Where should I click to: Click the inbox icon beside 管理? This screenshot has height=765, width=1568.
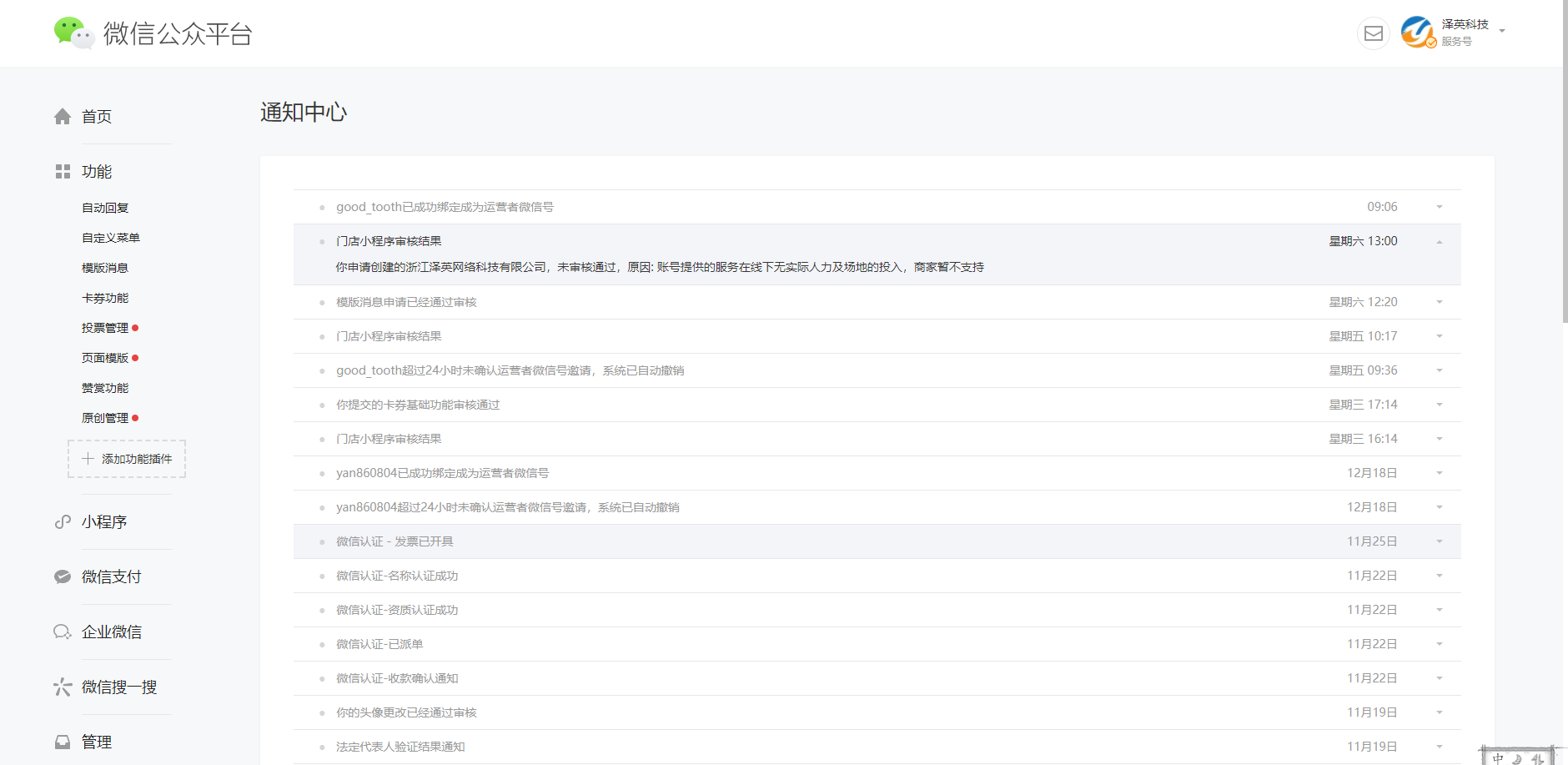point(63,742)
